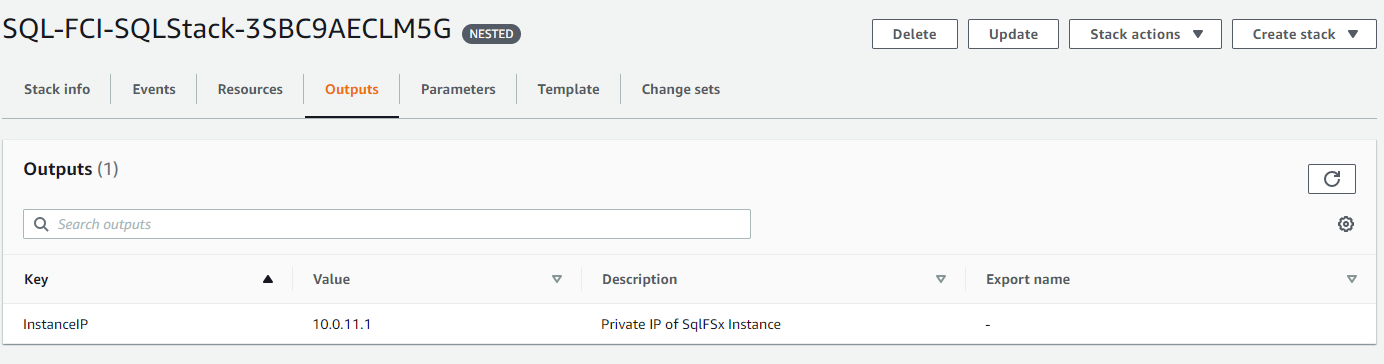This screenshot has width=1384, height=364.
Task: Delete this stack
Action: point(915,34)
